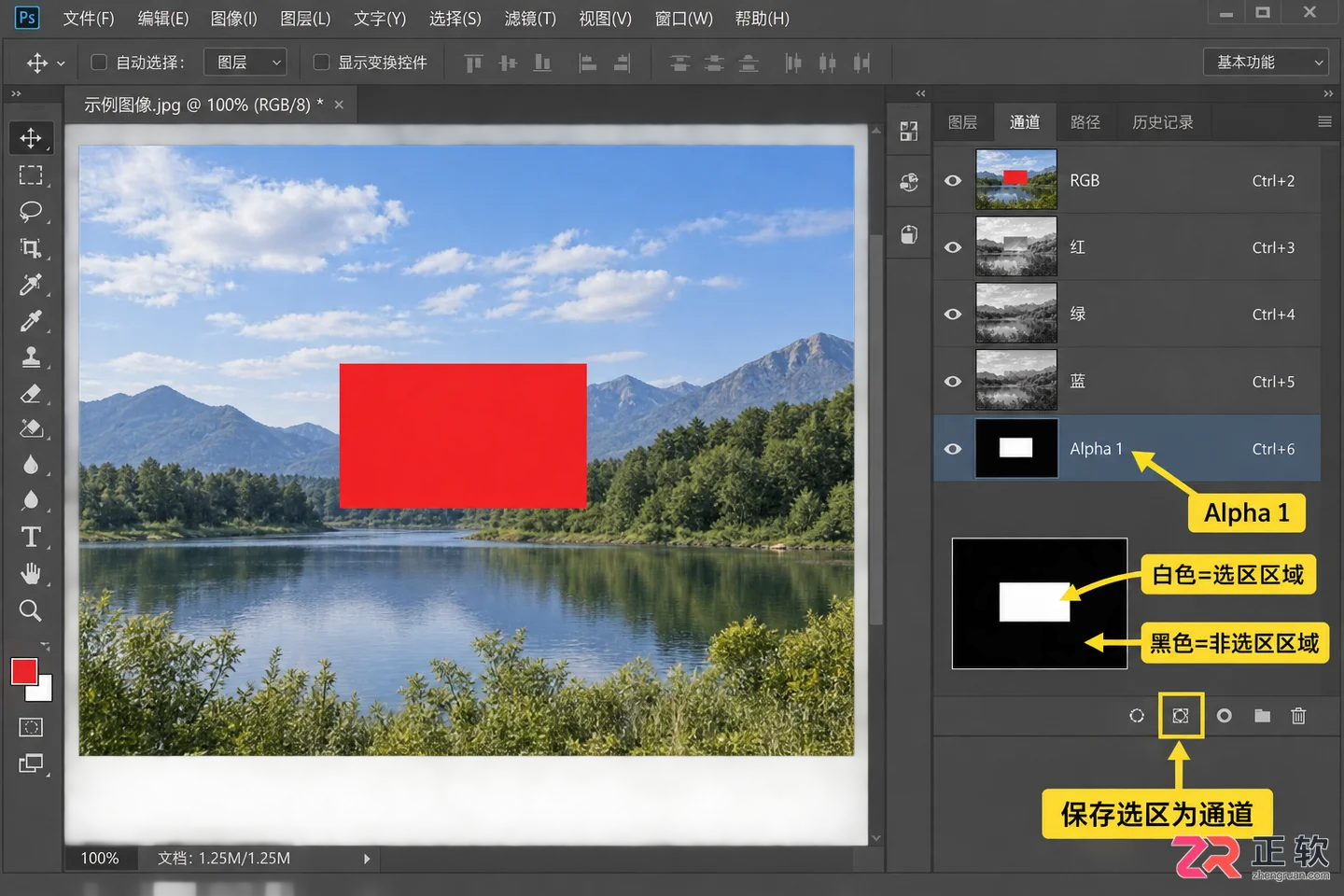The image size is (1344, 896).
Task: Select the Clone Stamp tool
Action: pos(31,357)
